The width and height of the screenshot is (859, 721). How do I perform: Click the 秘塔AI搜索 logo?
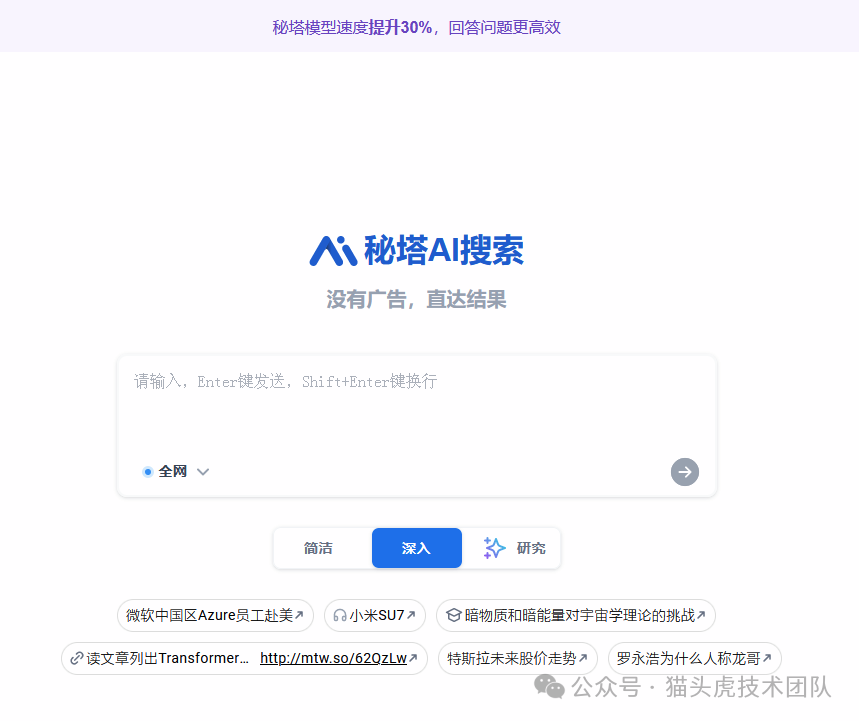pyautogui.click(x=416, y=250)
